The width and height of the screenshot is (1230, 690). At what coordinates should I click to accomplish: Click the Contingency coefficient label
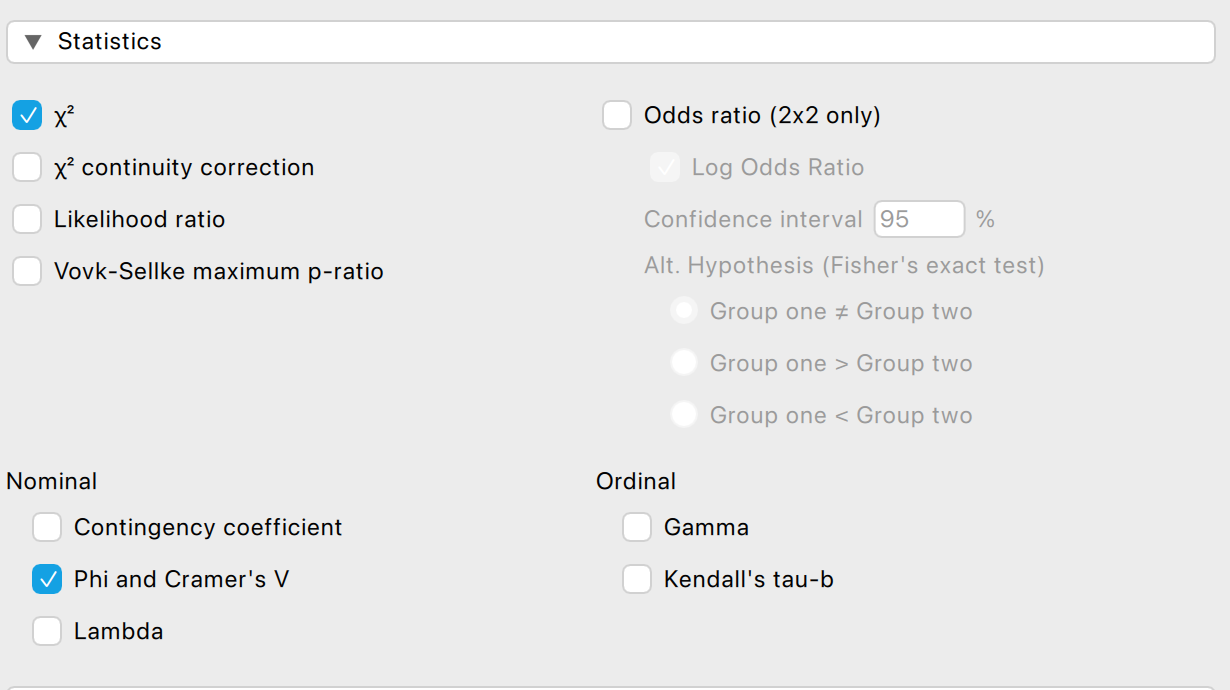click(208, 528)
